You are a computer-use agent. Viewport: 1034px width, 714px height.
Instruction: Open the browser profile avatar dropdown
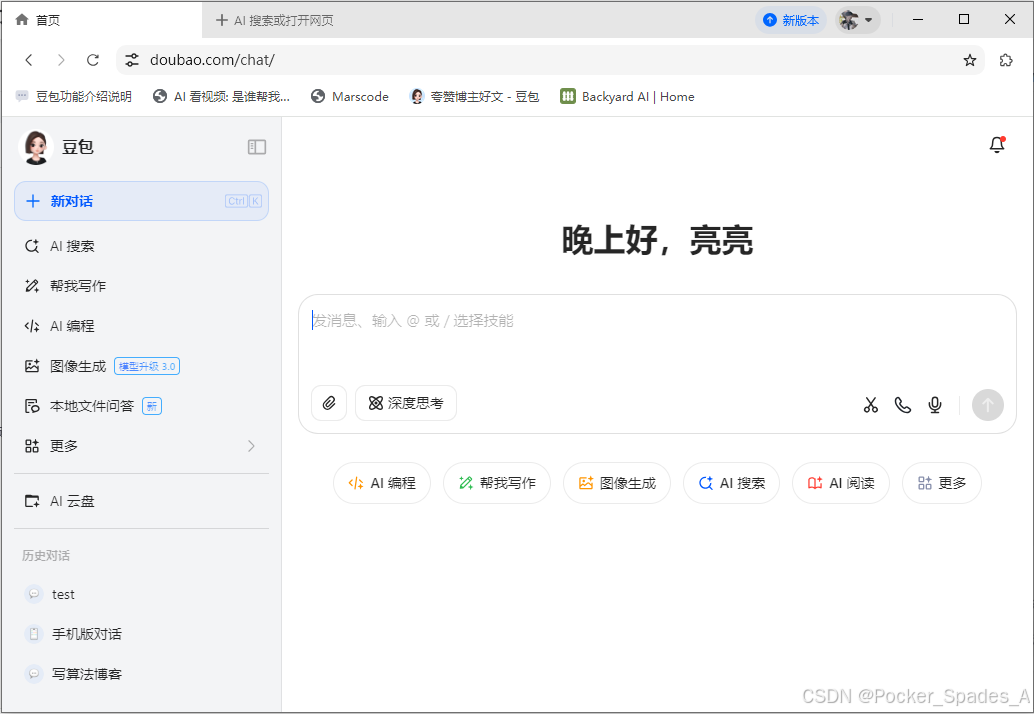click(857, 20)
